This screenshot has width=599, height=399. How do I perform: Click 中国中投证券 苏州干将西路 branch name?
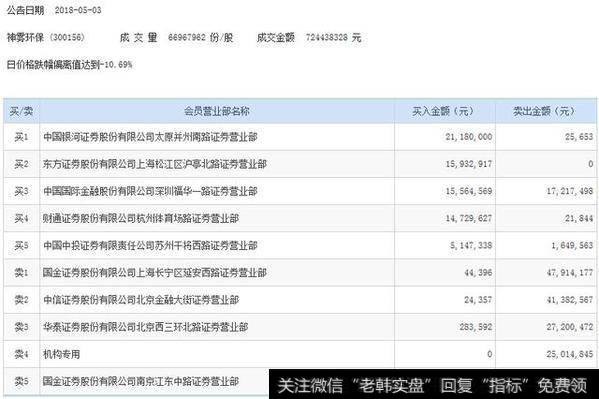(x=150, y=245)
